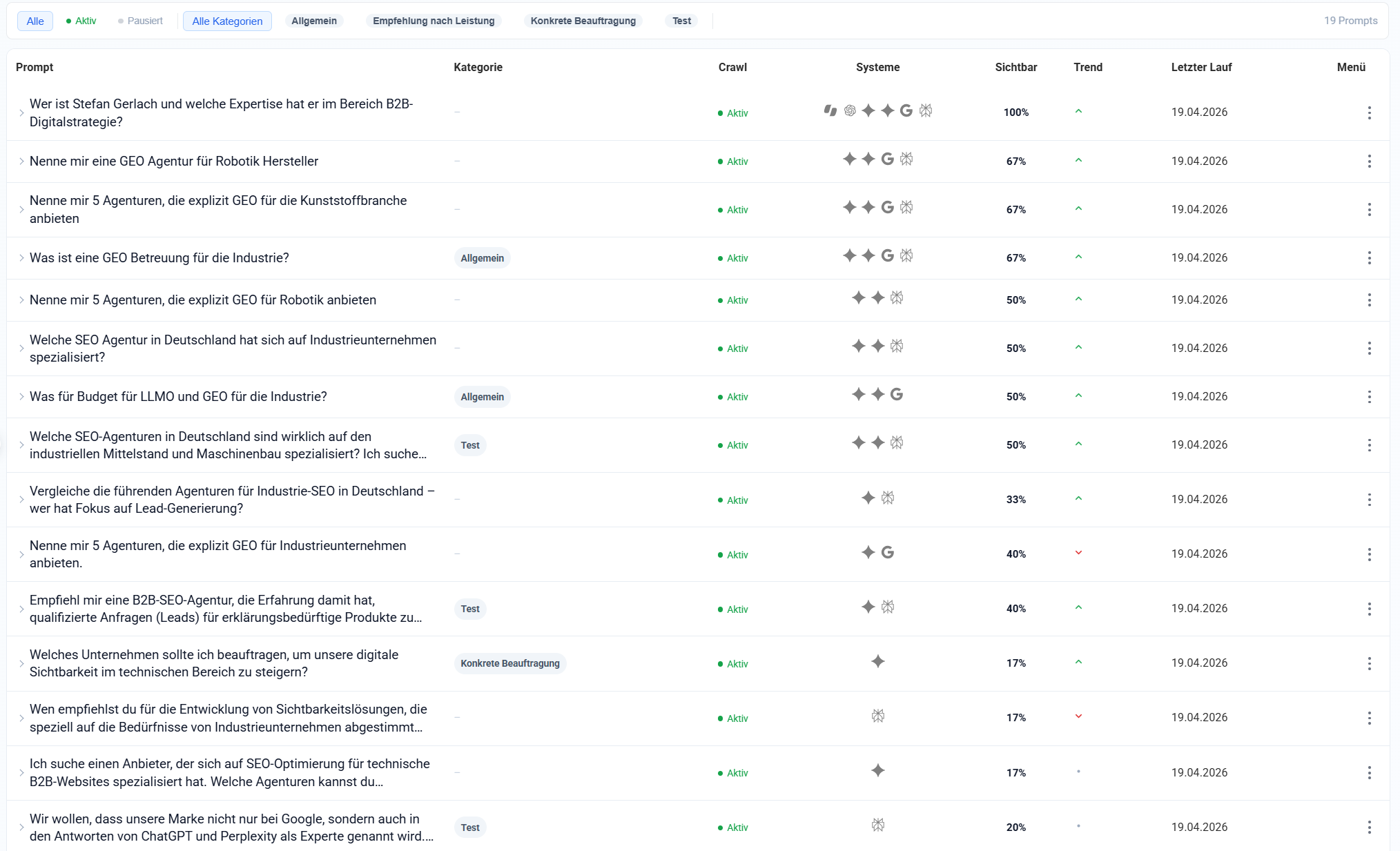Click the red downward trend arrow in the 40% row
This screenshot has width=1400, height=851.
(x=1079, y=554)
